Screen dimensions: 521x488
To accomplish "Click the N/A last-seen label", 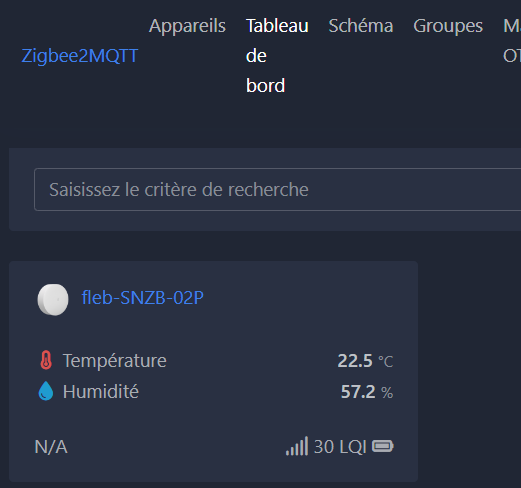I will (51, 447).
